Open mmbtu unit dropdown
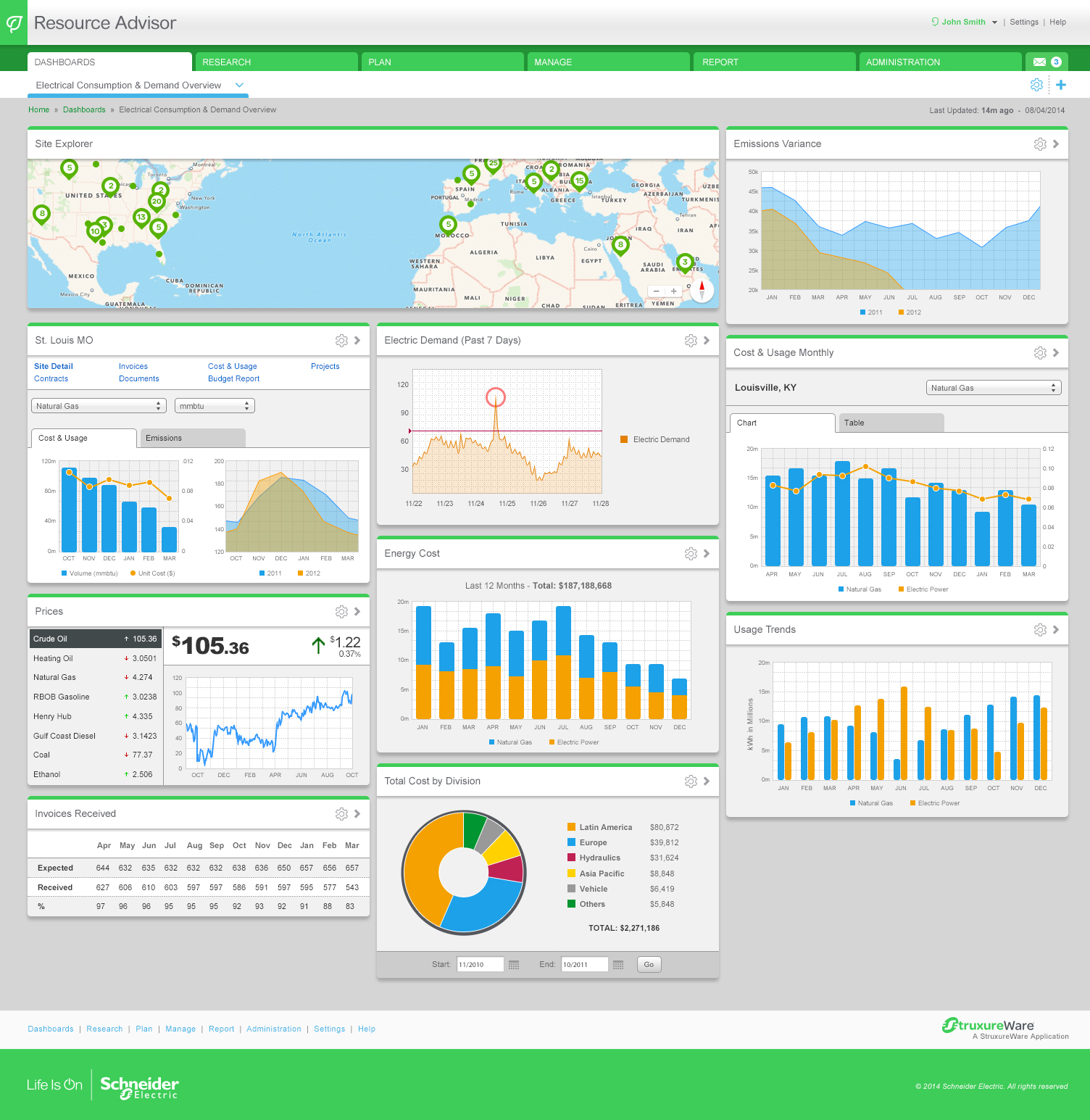This screenshot has height=1120, width=1090. coord(215,406)
